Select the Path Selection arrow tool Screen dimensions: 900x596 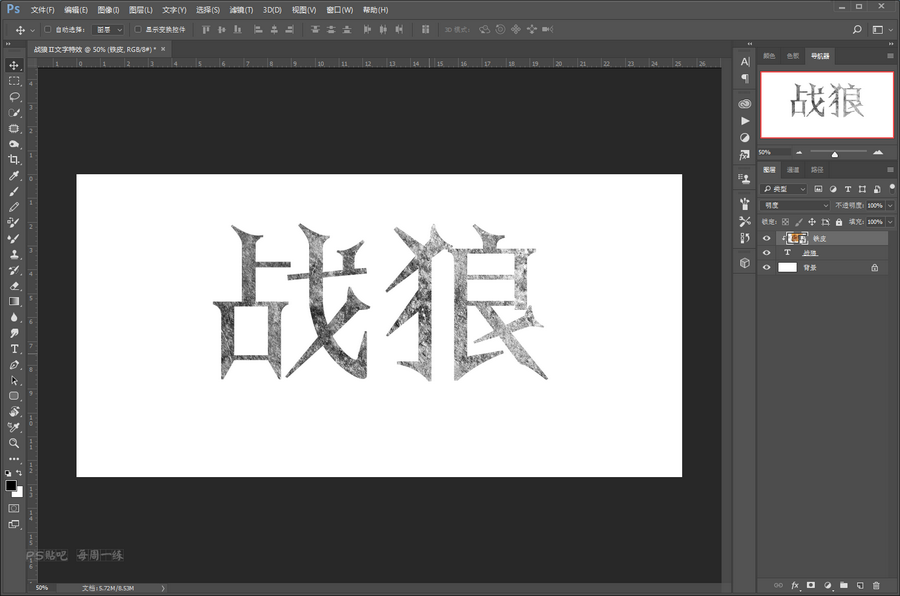point(14,380)
